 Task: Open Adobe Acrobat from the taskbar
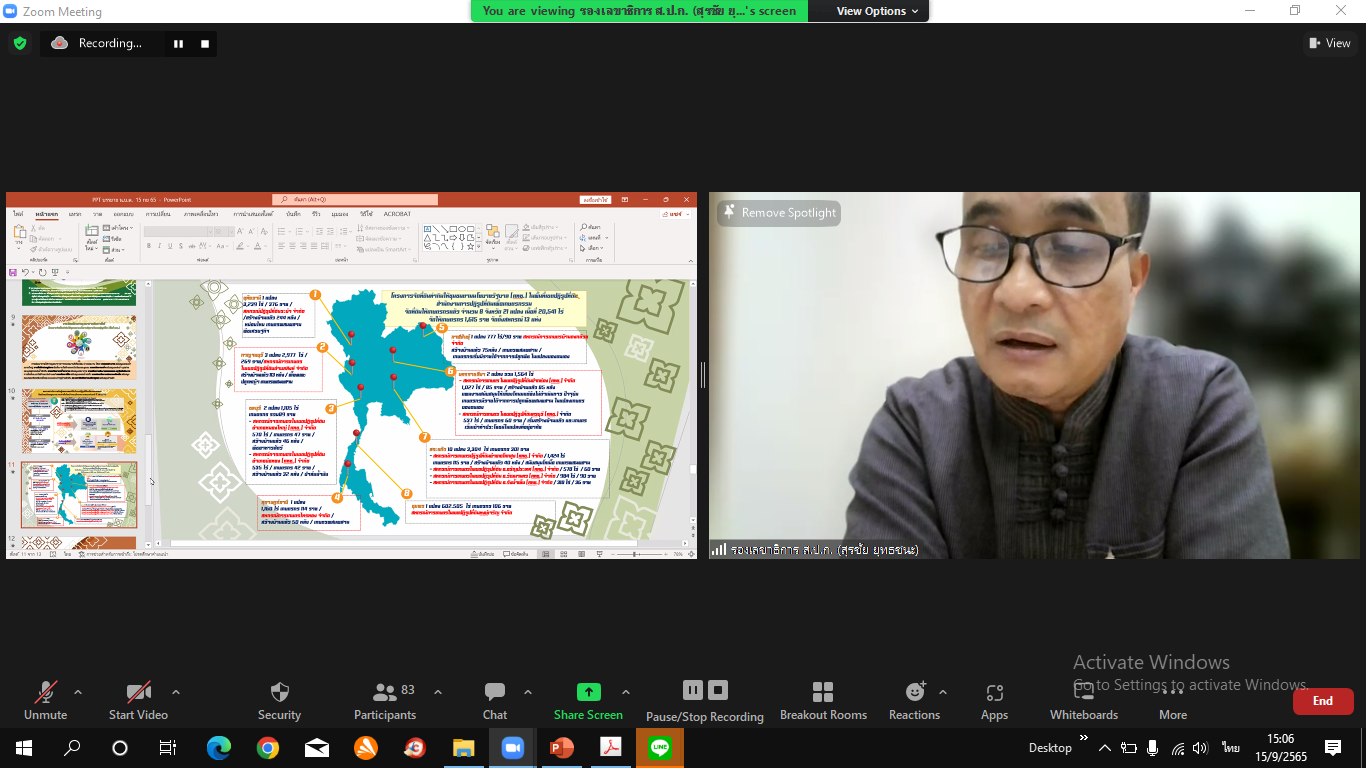611,748
